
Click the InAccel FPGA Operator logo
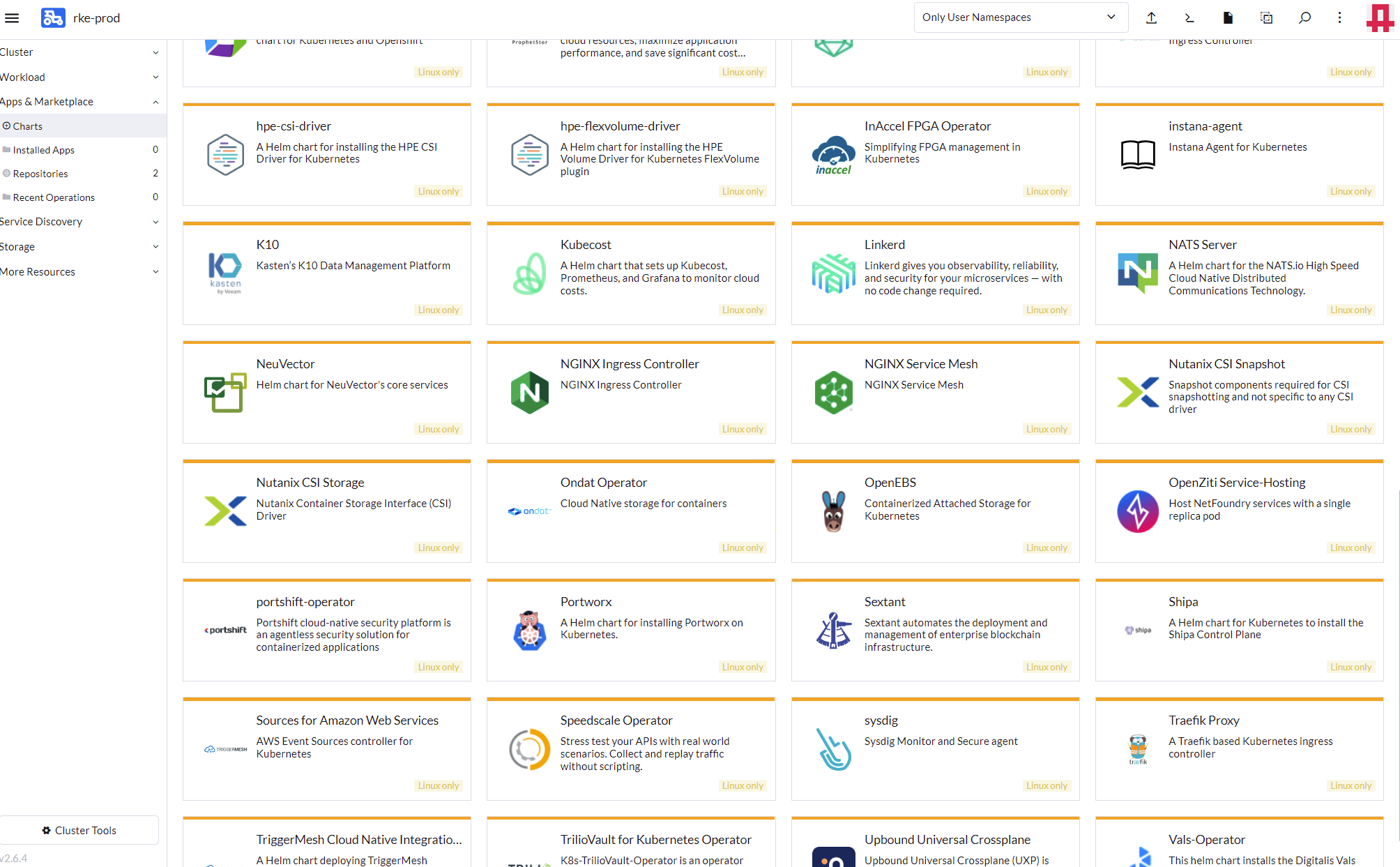tap(833, 154)
